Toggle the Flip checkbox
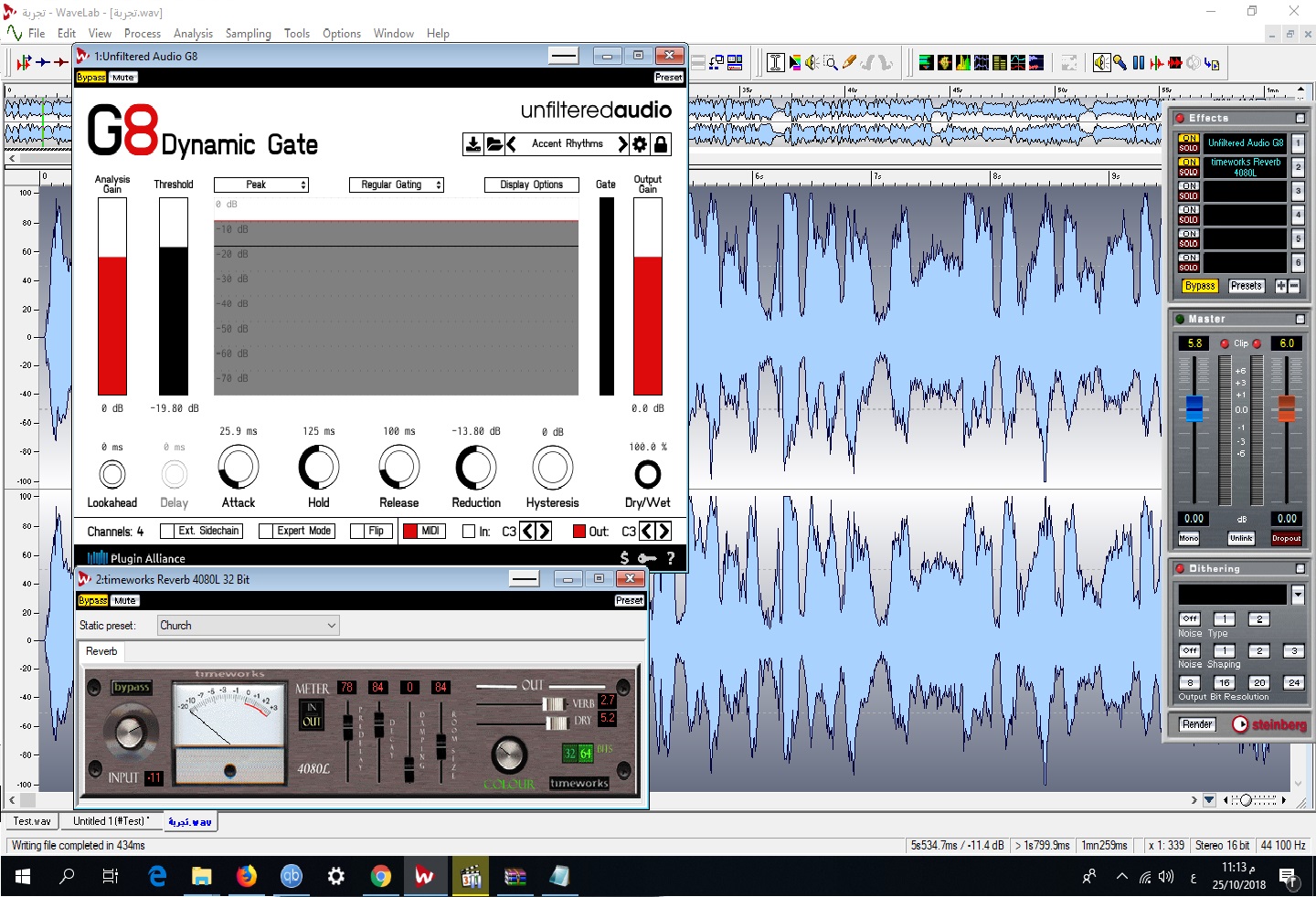The width and height of the screenshot is (1316, 897). 357,531
